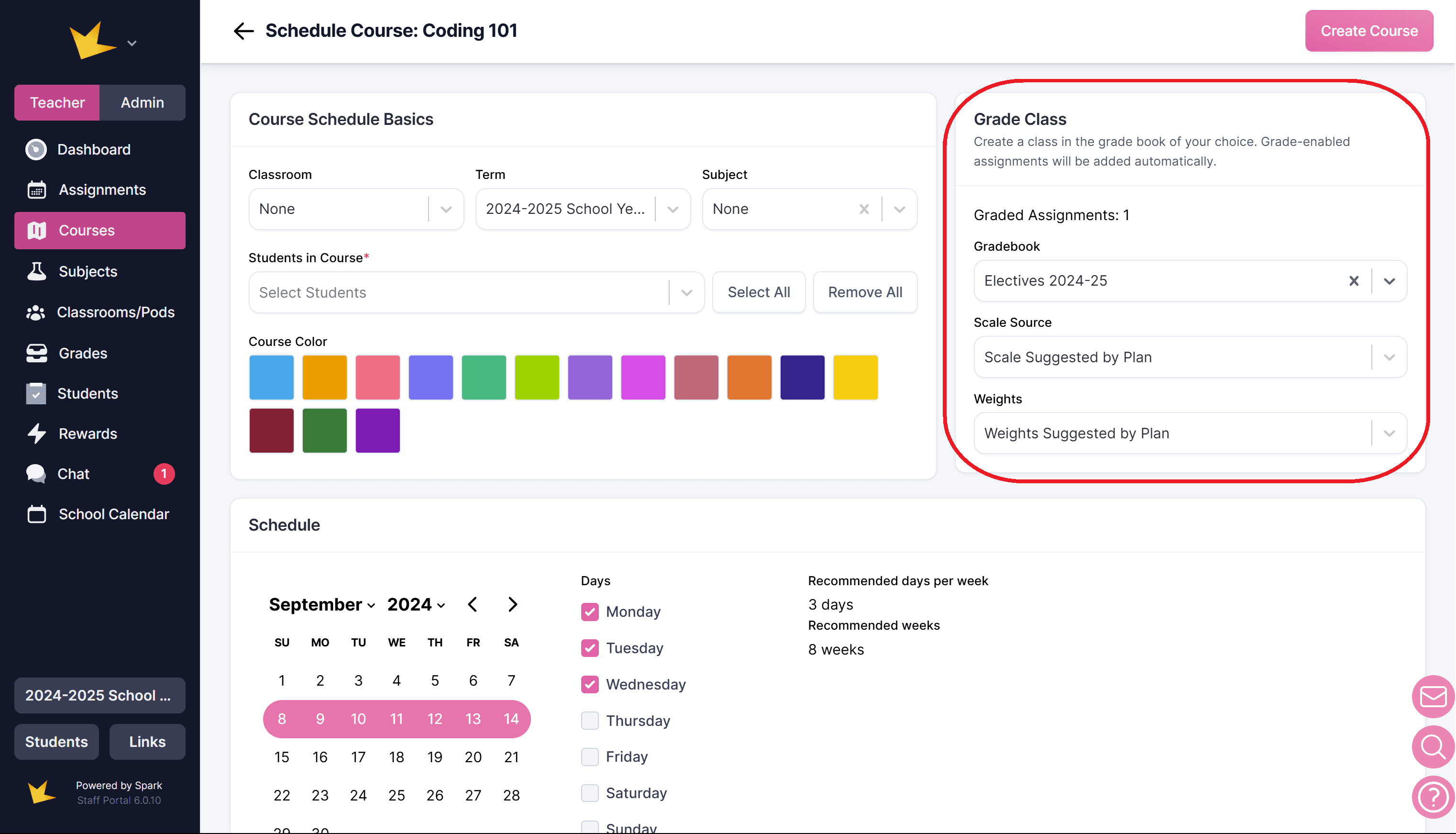Click the Create Course button
This screenshot has height=834, width=1456.
[x=1368, y=31]
